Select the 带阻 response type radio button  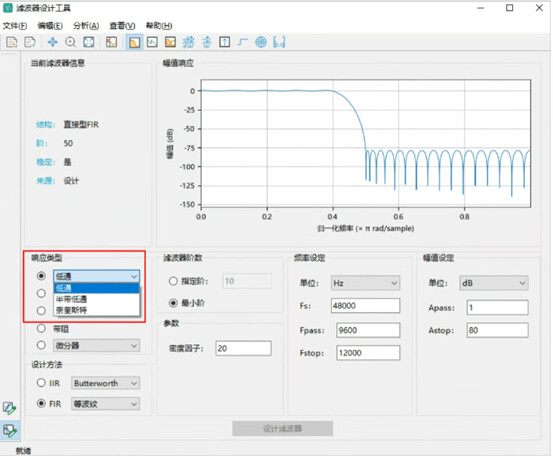tap(41, 329)
